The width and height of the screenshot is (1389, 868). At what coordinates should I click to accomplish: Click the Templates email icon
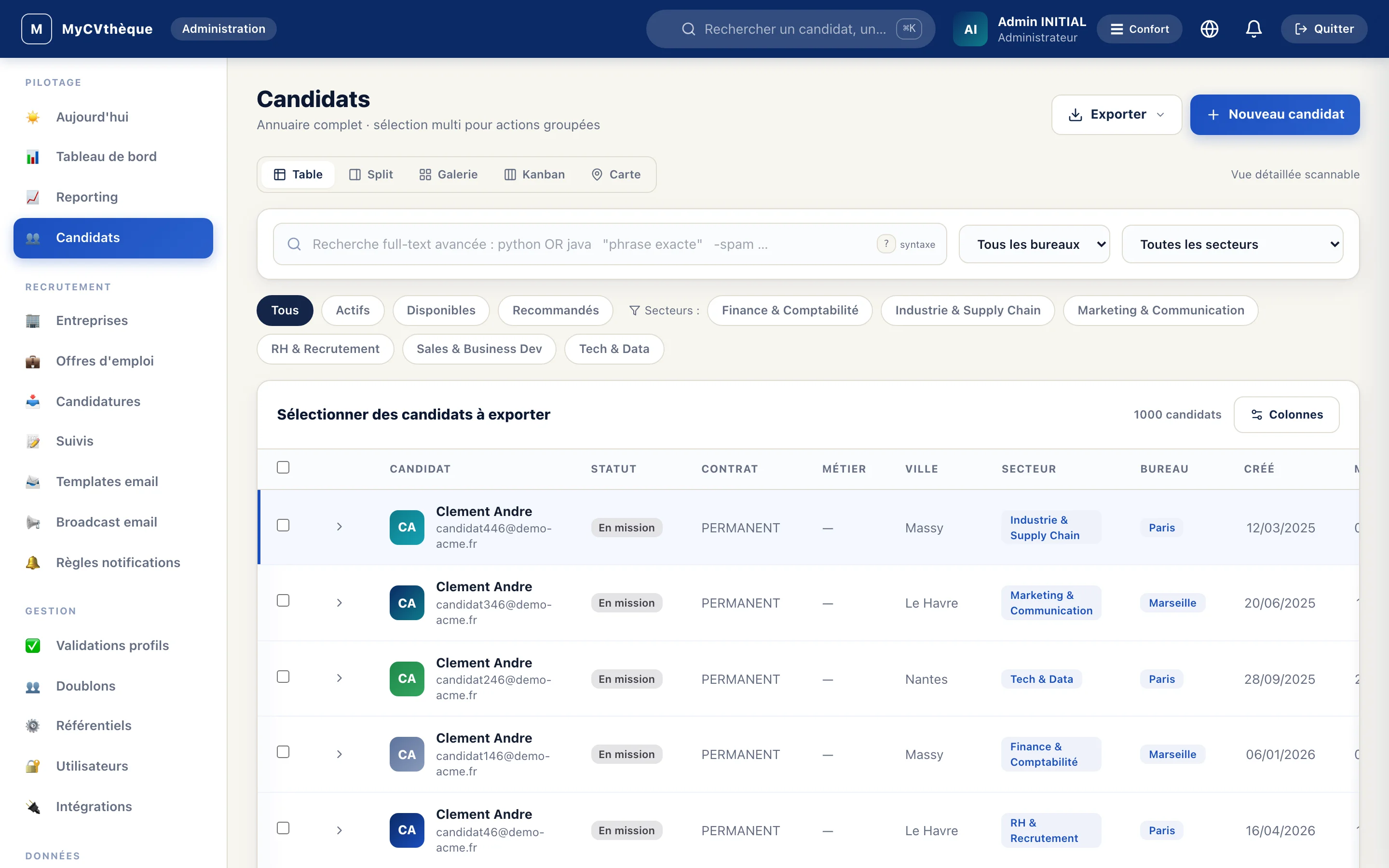[33, 482]
